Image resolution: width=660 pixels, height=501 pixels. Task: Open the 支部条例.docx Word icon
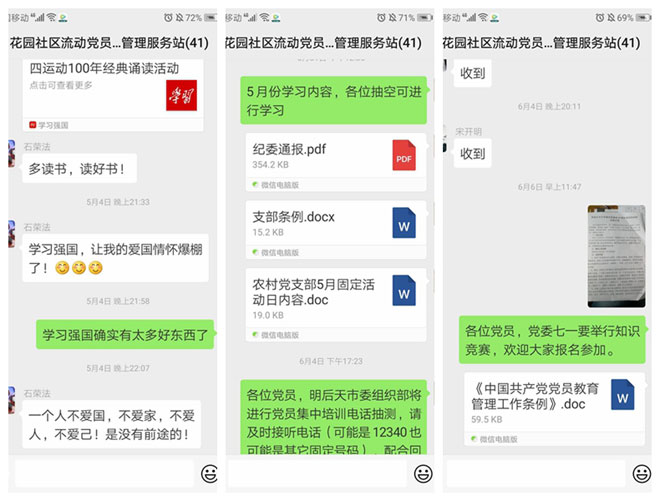click(x=404, y=223)
